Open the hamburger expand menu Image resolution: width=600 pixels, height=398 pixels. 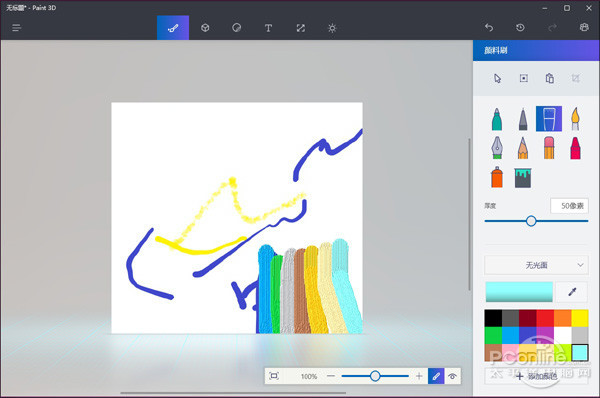(16, 28)
